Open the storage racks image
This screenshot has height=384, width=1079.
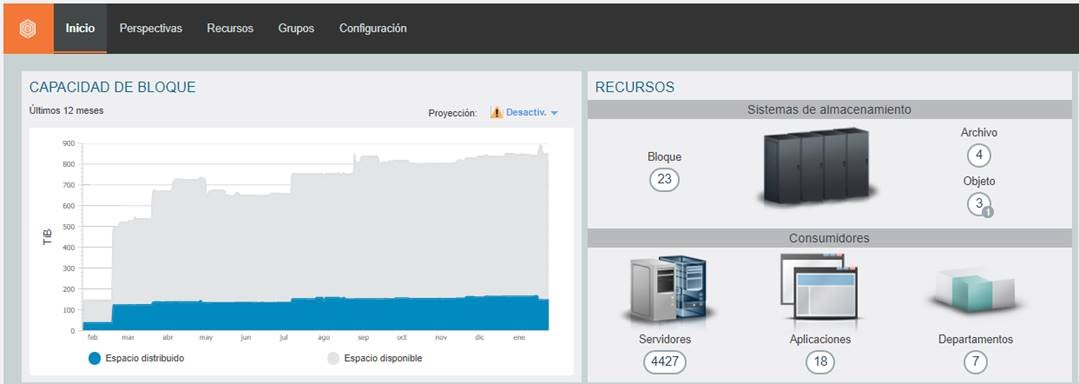click(x=816, y=167)
